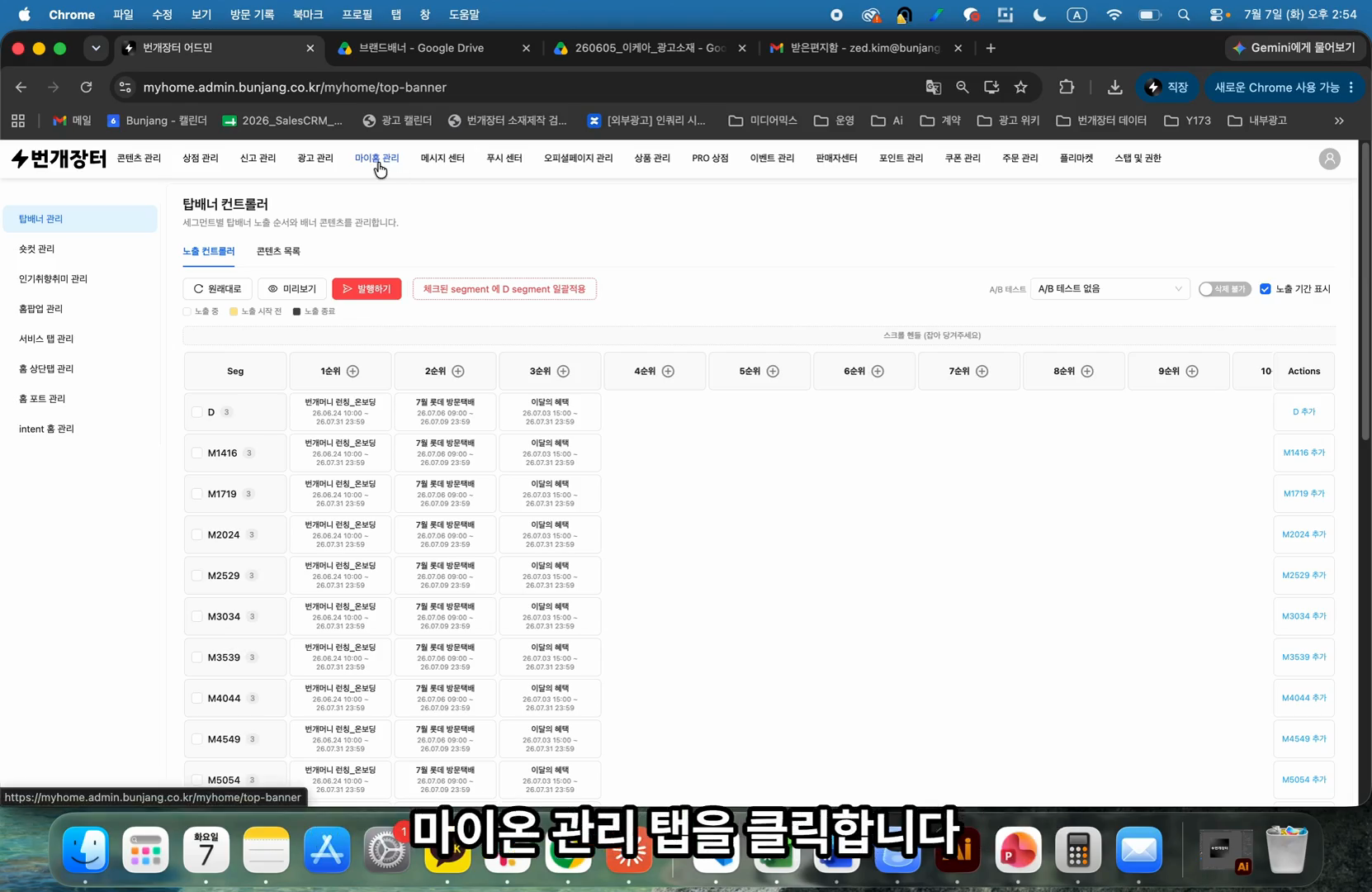Open Chrome tab search chevron
This screenshot has width=1372, height=892.
[96, 48]
